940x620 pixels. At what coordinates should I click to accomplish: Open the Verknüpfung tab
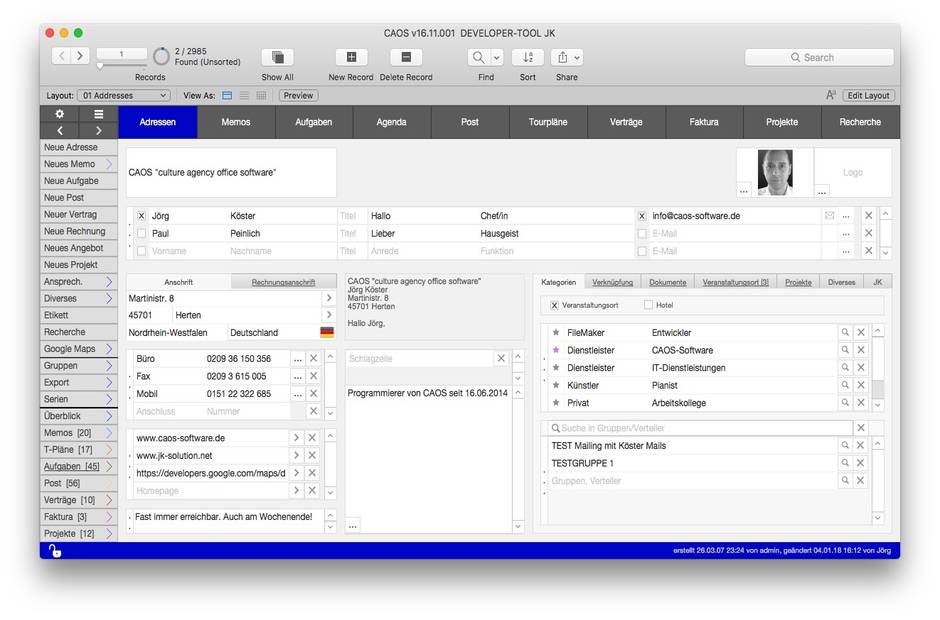(612, 282)
